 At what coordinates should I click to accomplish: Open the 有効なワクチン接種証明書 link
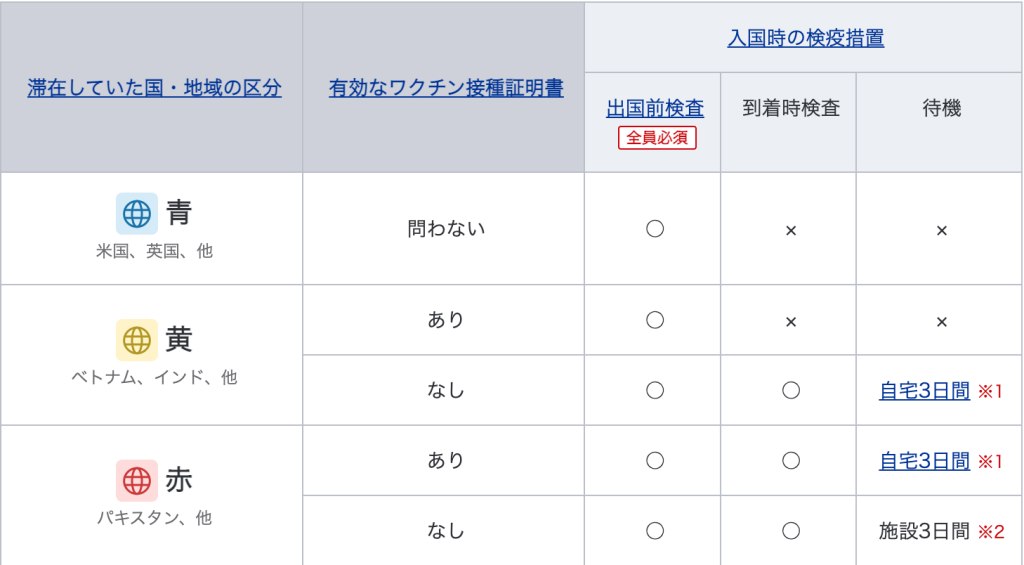446,88
